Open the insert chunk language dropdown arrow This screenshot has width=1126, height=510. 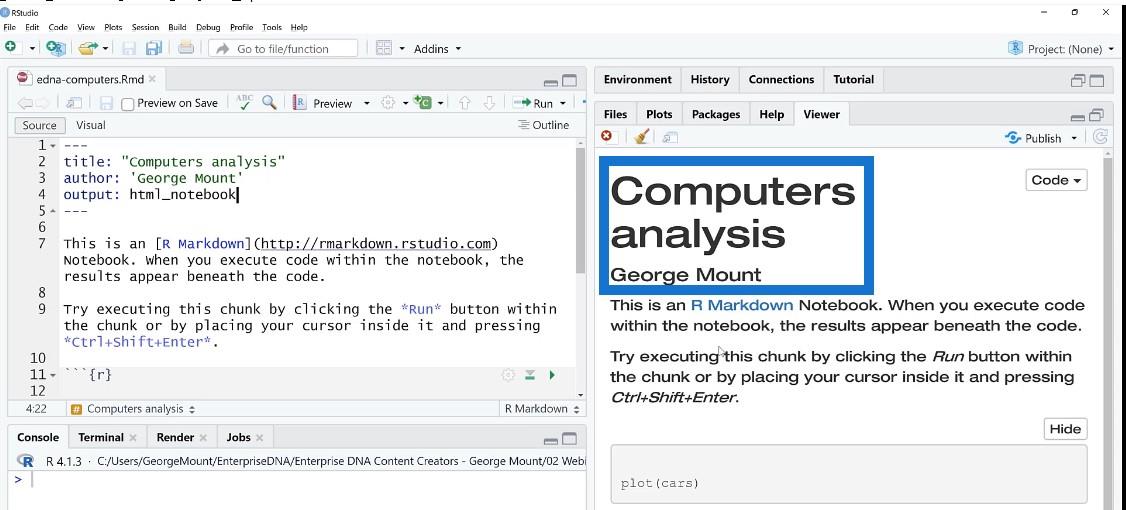point(440,103)
